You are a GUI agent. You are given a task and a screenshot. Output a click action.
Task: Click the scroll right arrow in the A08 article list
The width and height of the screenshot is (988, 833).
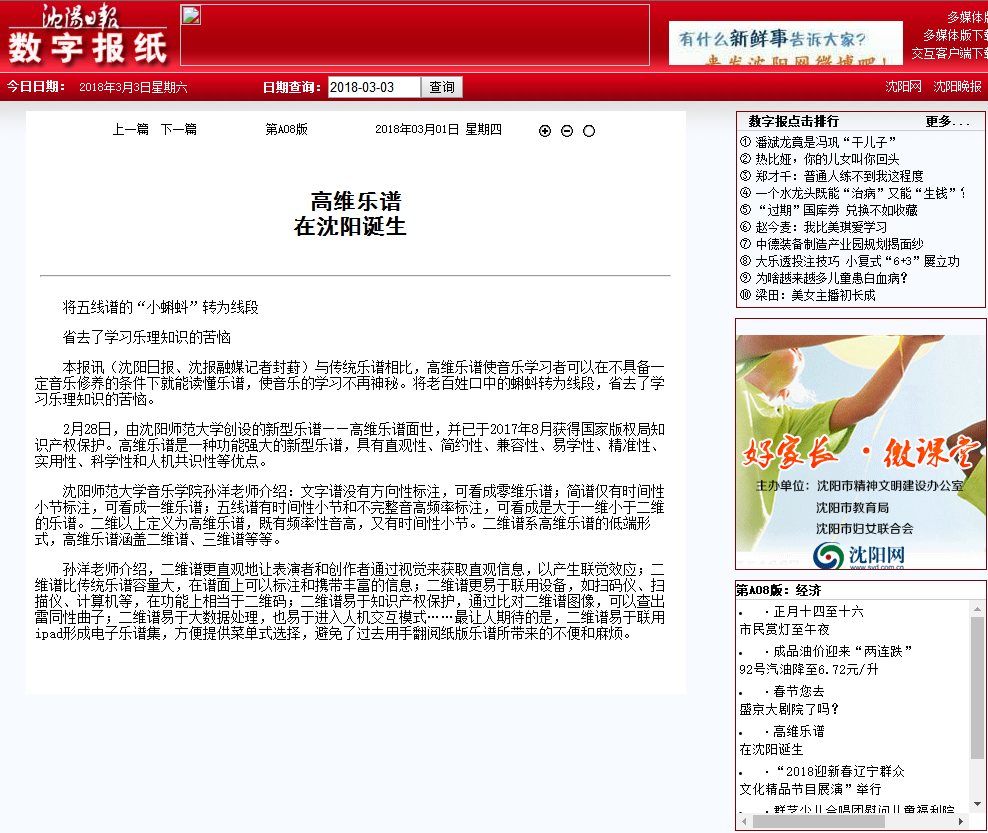[960, 821]
